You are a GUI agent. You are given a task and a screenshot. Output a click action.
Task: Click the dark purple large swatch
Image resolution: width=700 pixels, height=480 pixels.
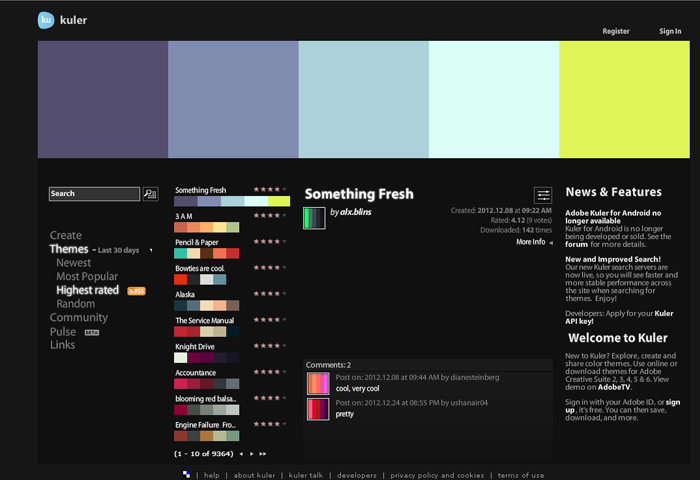pyautogui.click(x=103, y=100)
